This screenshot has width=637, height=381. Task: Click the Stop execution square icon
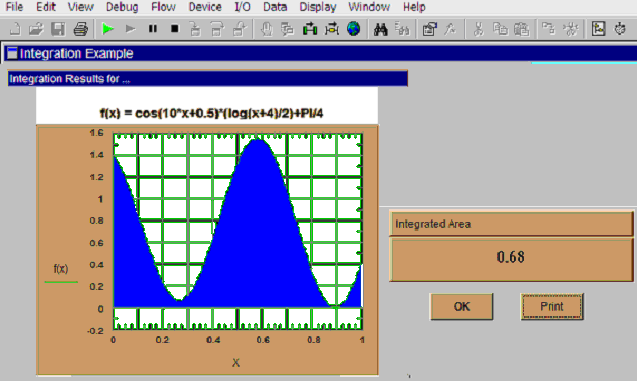point(175,29)
